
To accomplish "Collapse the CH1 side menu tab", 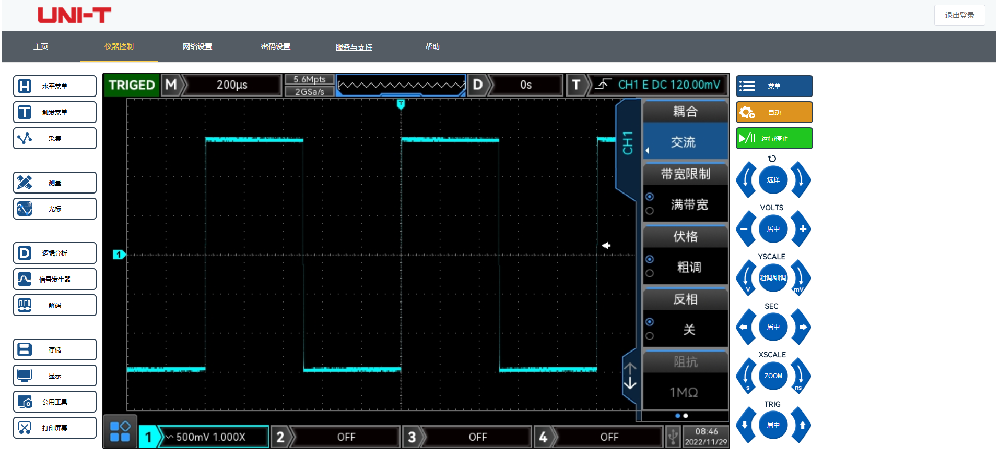I will [627, 142].
